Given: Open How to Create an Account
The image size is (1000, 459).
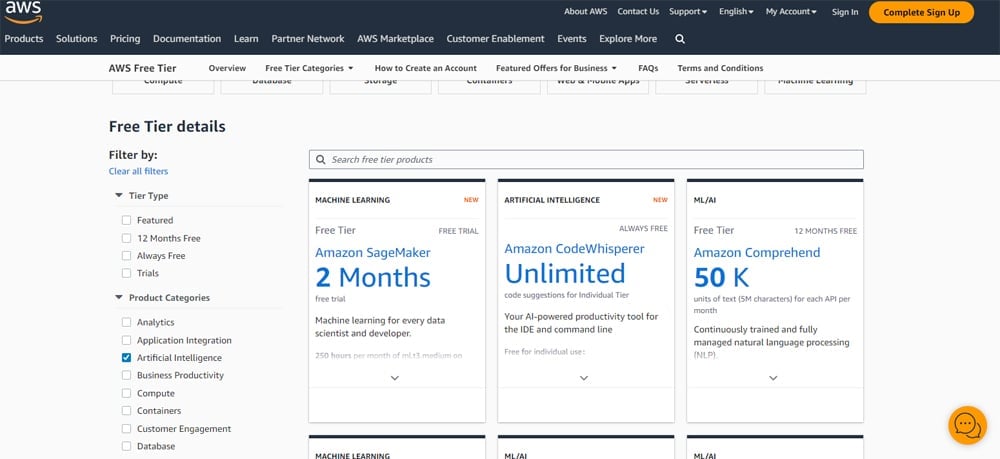Looking at the screenshot, I should 425,68.
